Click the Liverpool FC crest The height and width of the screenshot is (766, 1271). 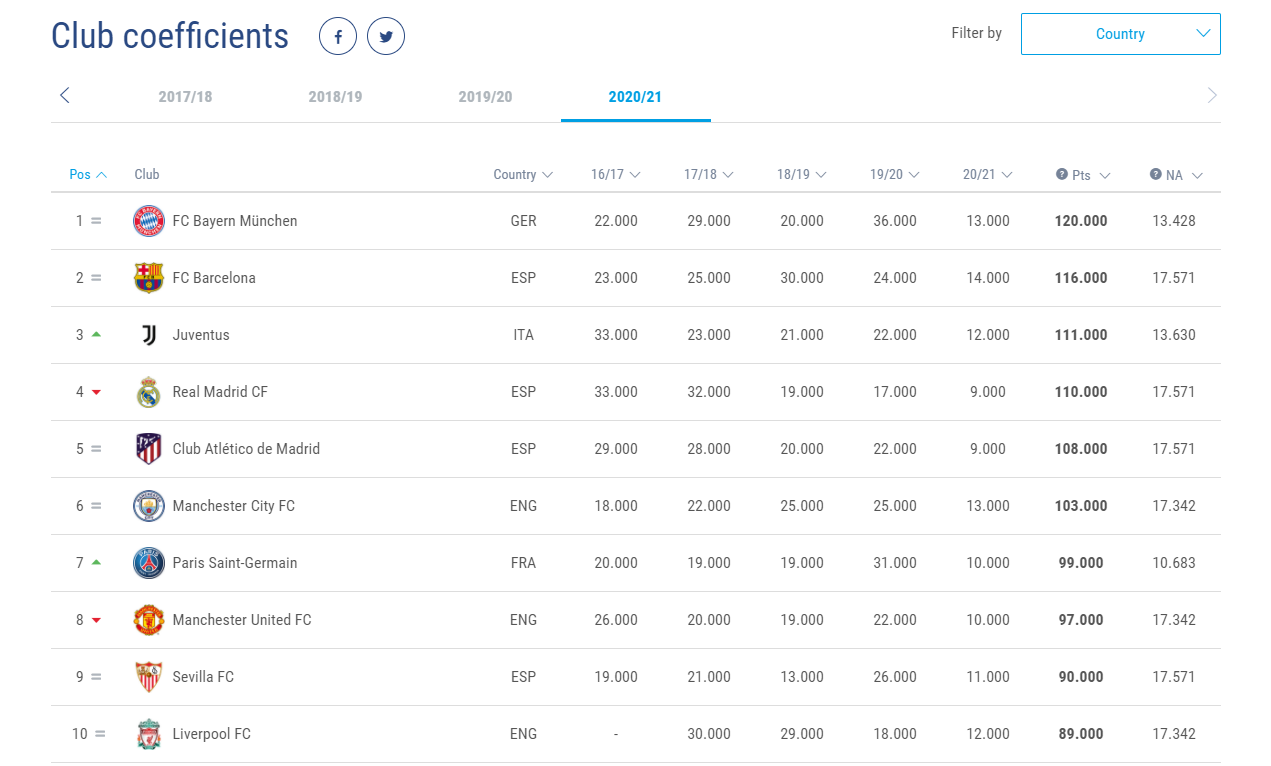[x=149, y=734]
